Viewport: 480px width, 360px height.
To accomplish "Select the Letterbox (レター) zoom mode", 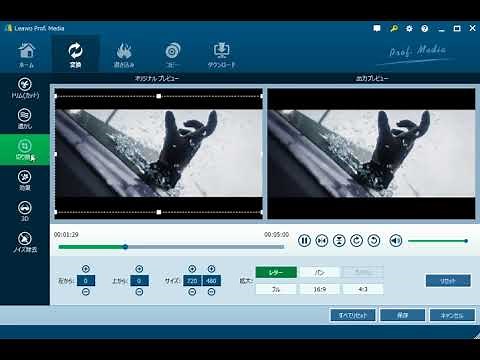I will (x=276, y=272).
